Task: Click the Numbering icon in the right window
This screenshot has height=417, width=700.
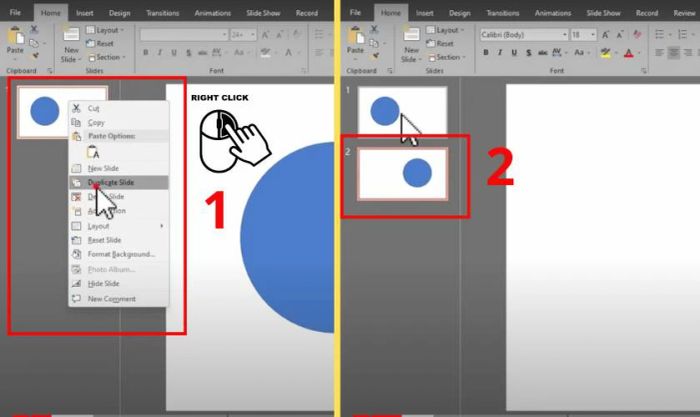Action: [685, 34]
